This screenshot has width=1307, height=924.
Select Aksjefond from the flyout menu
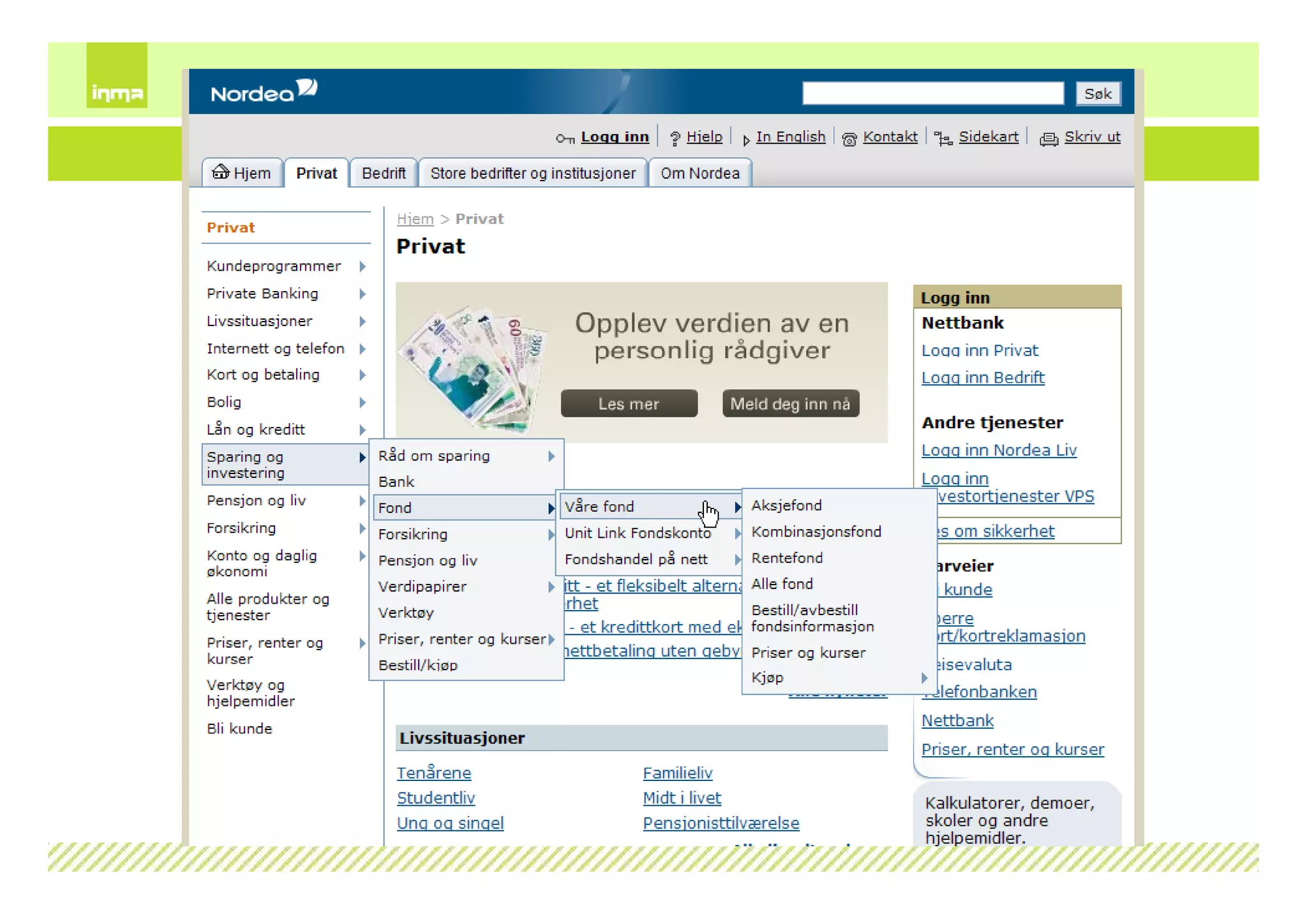(x=786, y=505)
